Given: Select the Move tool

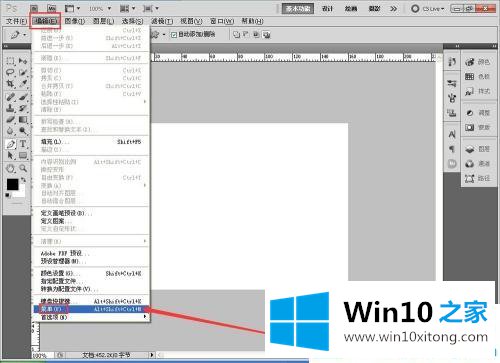Looking at the screenshot, I should (x=23, y=61).
